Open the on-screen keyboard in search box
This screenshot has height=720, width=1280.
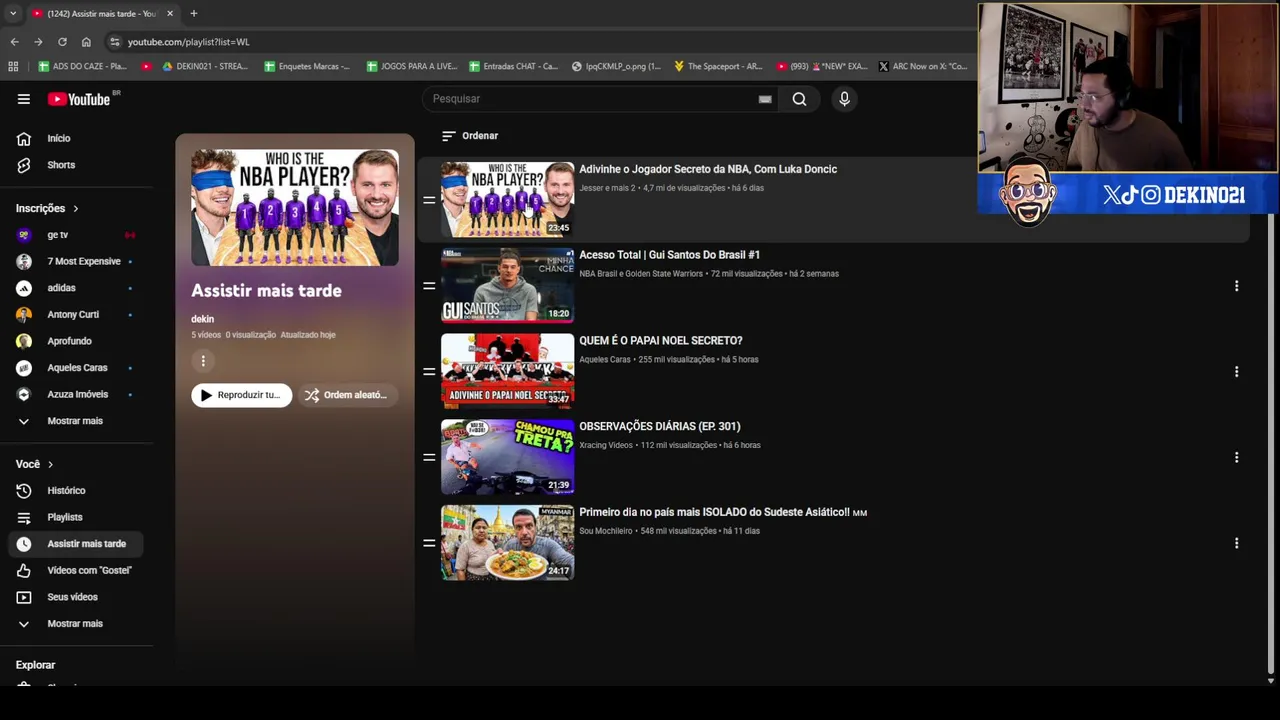765,99
